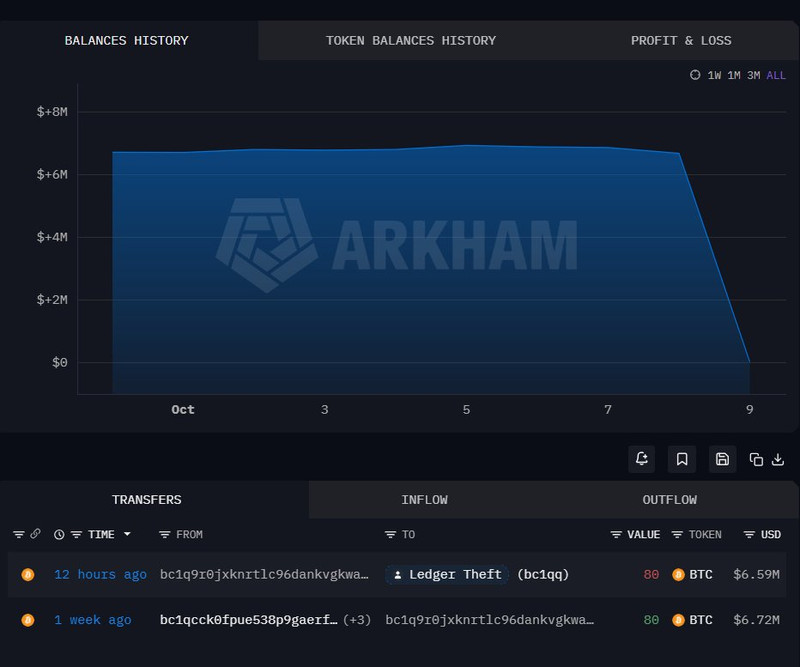Open Token Balances History tab
Viewport: 800px width, 667px height.
[x=411, y=40]
